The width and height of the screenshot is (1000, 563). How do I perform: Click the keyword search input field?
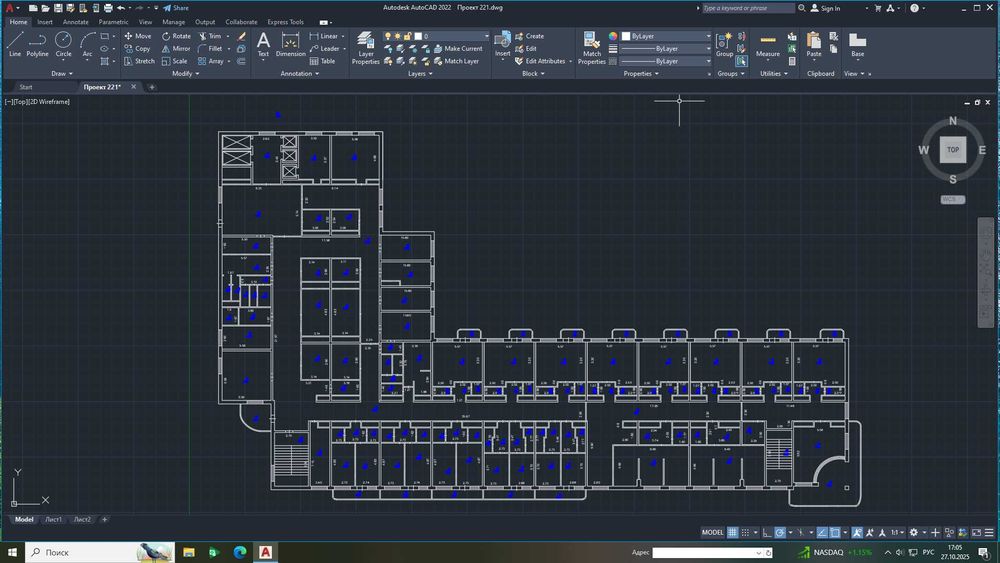pyautogui.click(x=748, y=8)
